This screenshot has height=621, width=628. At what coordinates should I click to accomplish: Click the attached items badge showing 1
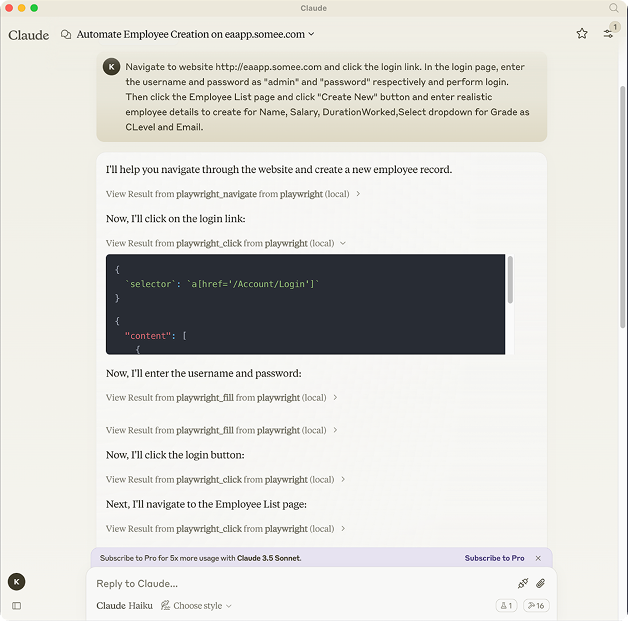tap(506, 606)
